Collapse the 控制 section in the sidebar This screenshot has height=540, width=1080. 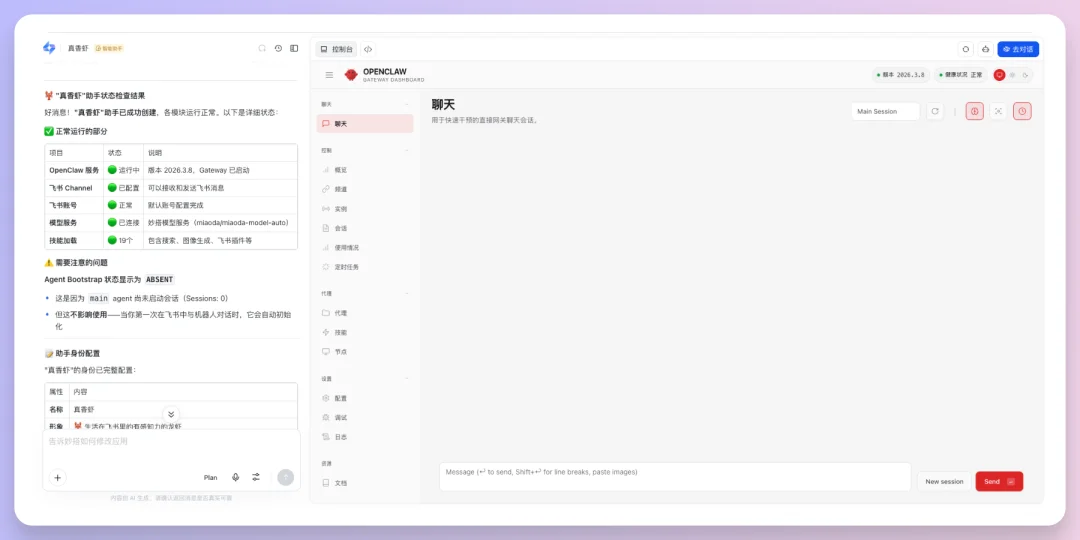(406, 150)
